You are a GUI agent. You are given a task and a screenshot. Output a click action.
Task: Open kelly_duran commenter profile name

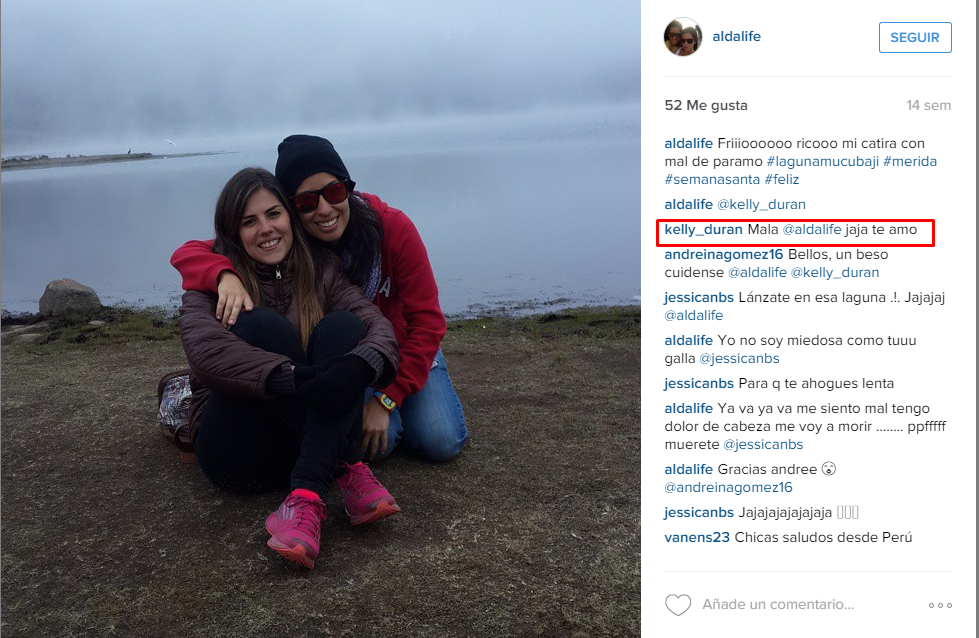point(703,229)
